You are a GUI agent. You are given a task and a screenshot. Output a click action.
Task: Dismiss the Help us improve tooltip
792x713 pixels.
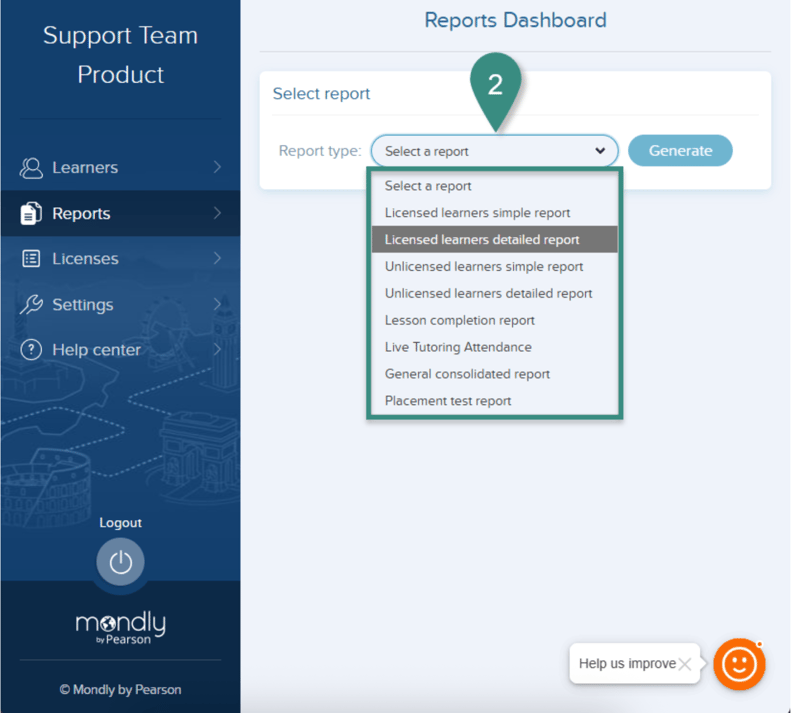[685, 664]
